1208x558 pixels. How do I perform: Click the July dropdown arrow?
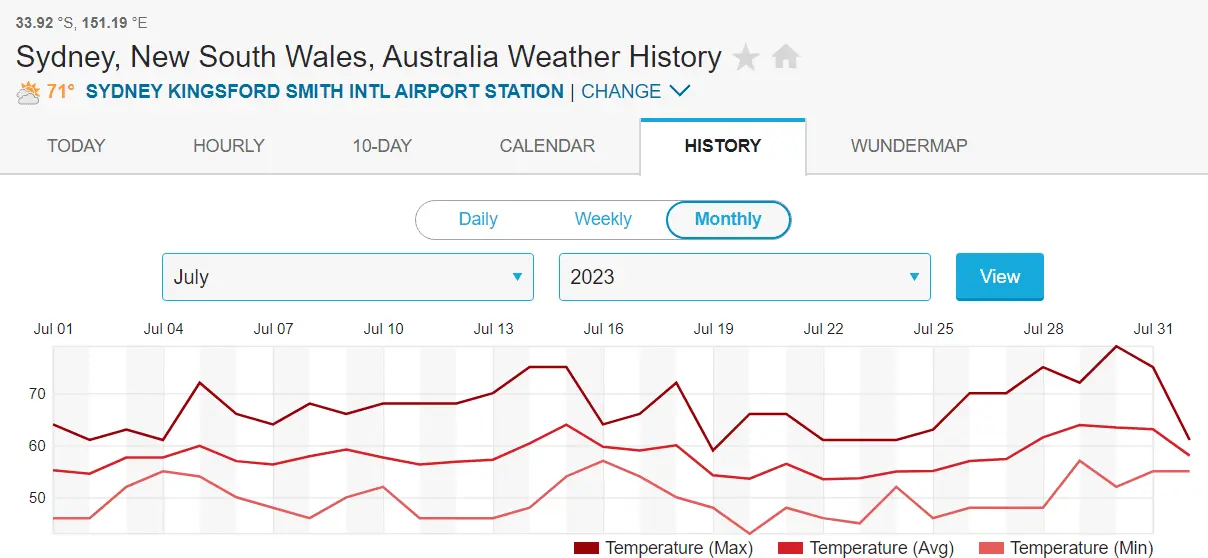click(x=517, y=277)
